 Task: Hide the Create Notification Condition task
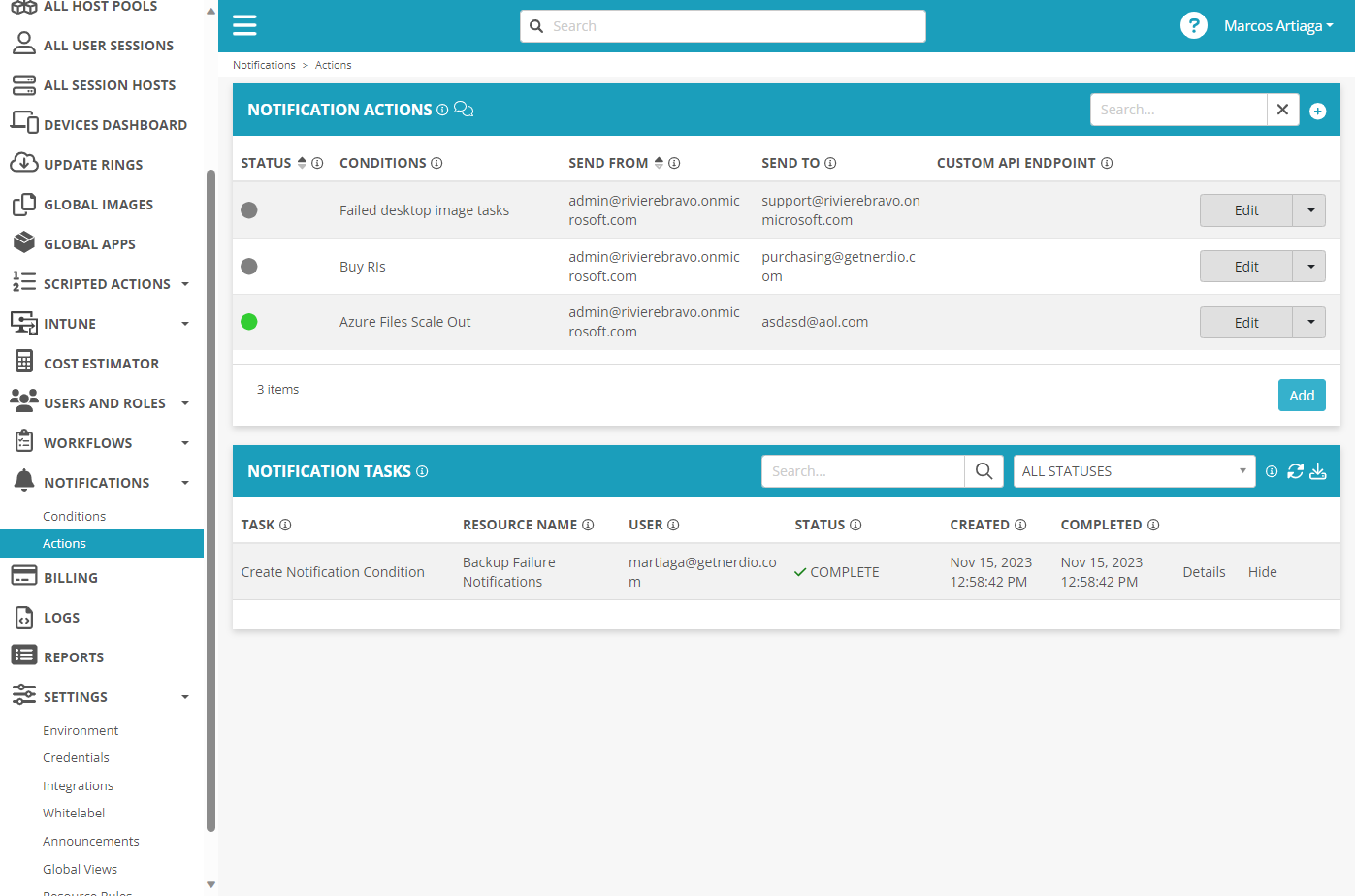coord(1262,572)
